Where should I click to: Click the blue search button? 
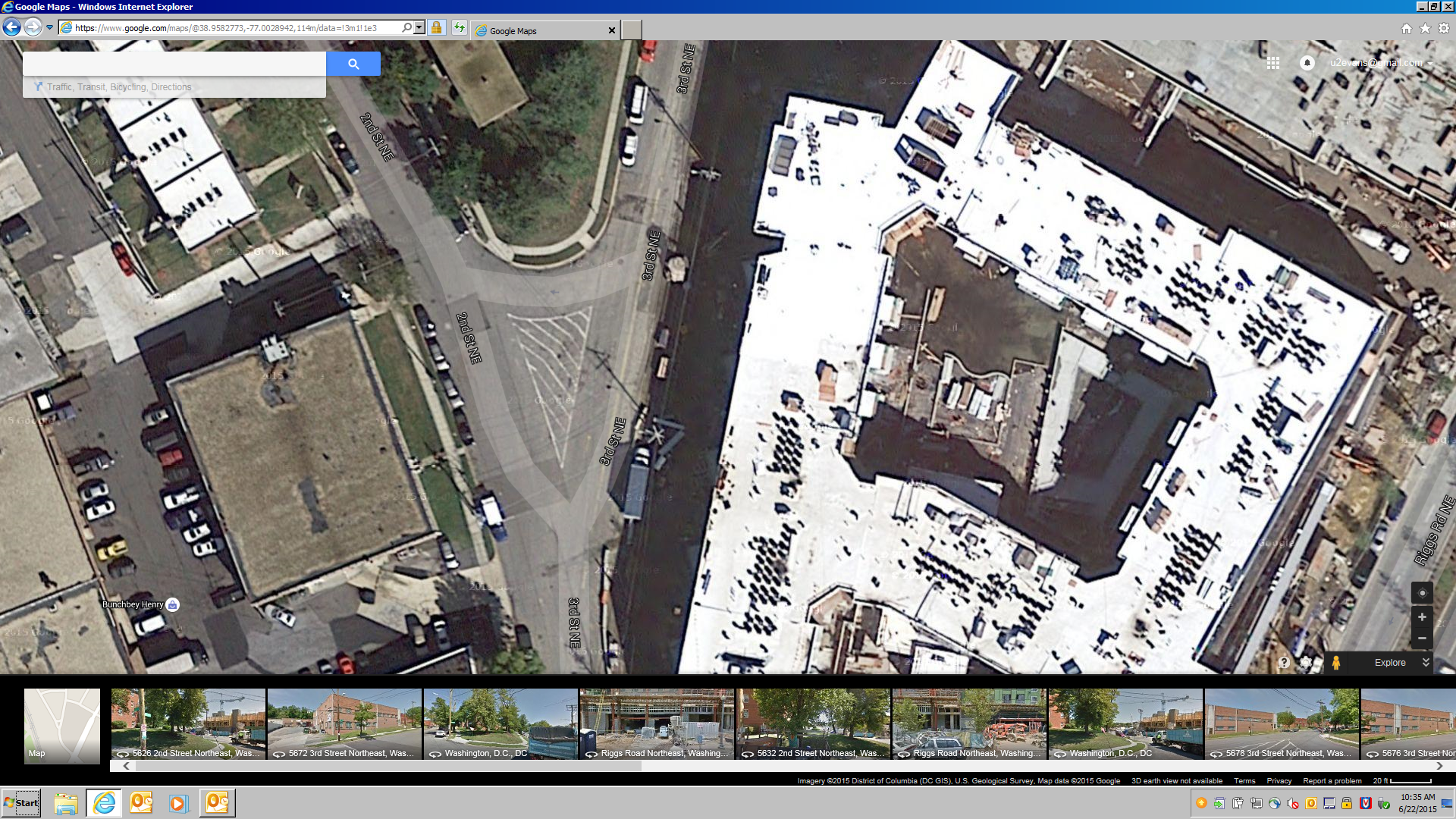(353, 64)
